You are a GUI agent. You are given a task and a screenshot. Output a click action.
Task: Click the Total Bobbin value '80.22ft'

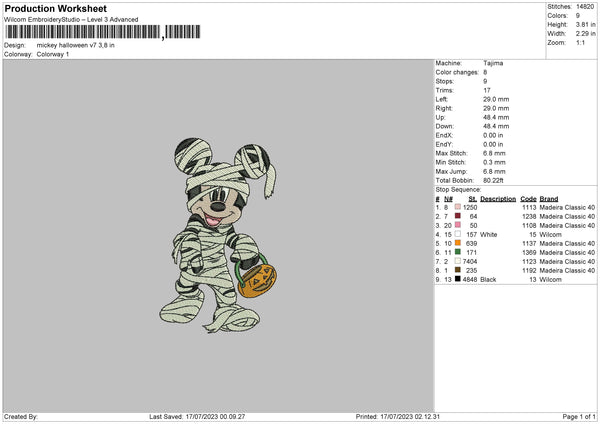pyautogui.click(x=493, y=180)
